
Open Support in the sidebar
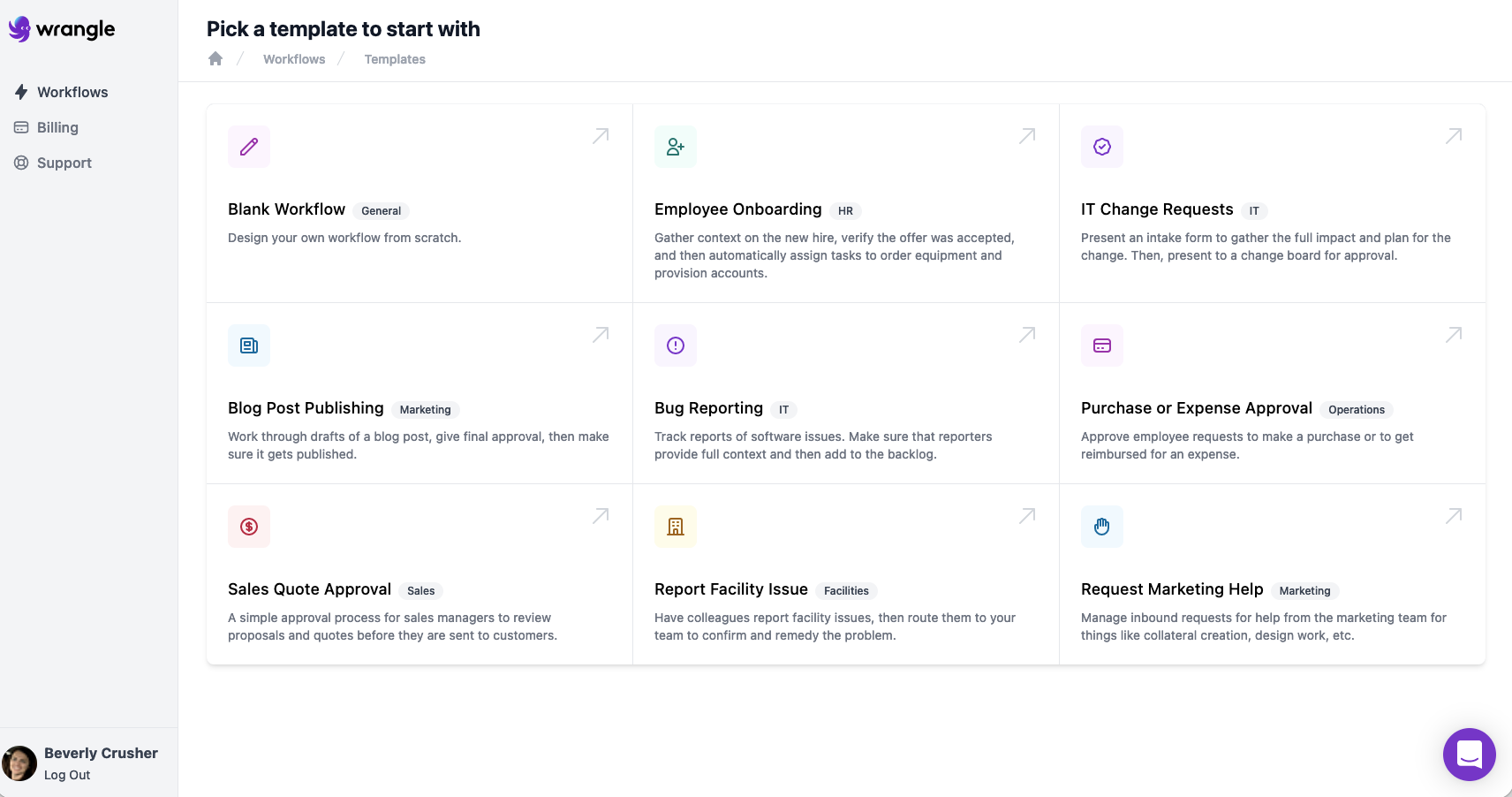[64, 163]
